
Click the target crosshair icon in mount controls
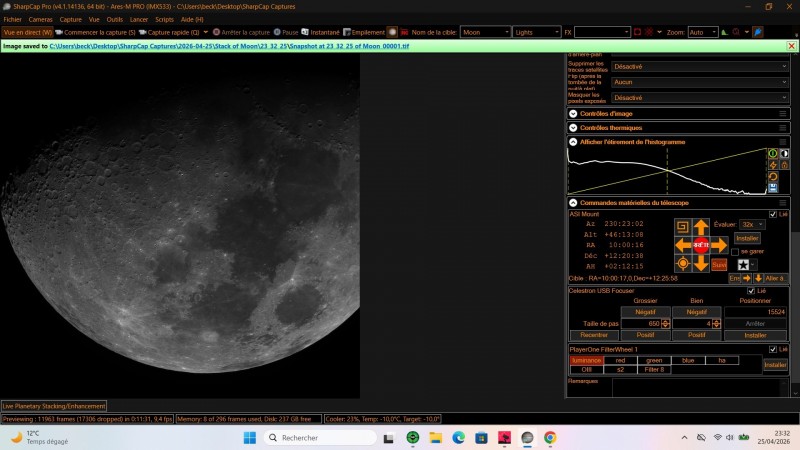click(683, 264)
